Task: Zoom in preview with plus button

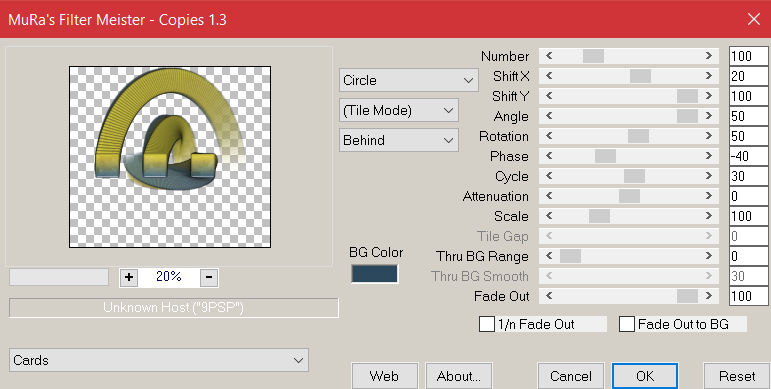Action: coord(129,277)
